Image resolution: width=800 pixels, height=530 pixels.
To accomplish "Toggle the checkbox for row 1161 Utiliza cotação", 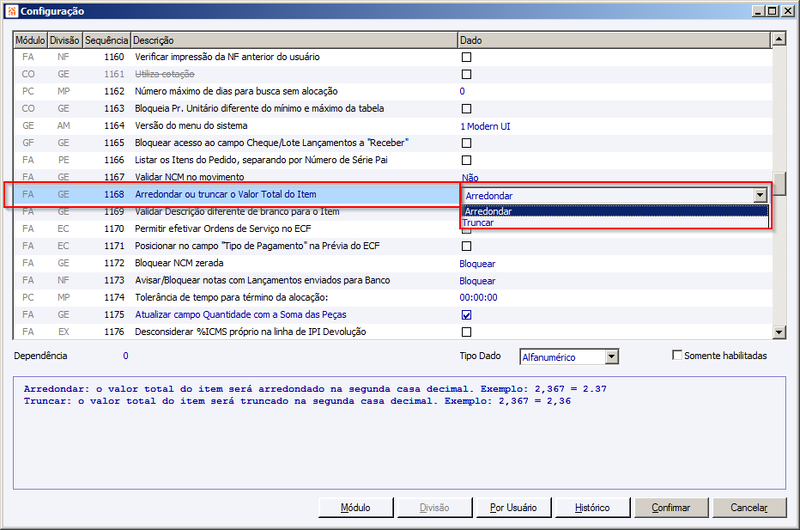I will (x=466, y=74).
